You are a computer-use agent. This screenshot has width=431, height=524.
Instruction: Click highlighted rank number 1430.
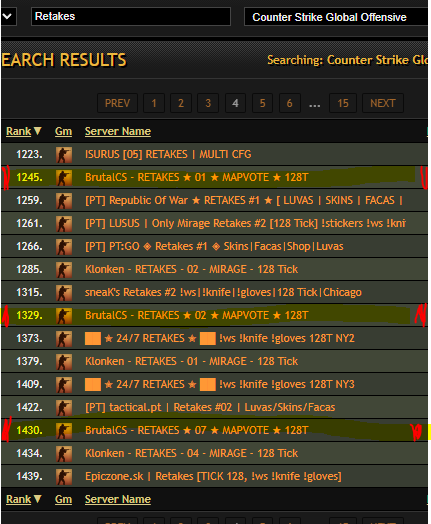[29, 430]
